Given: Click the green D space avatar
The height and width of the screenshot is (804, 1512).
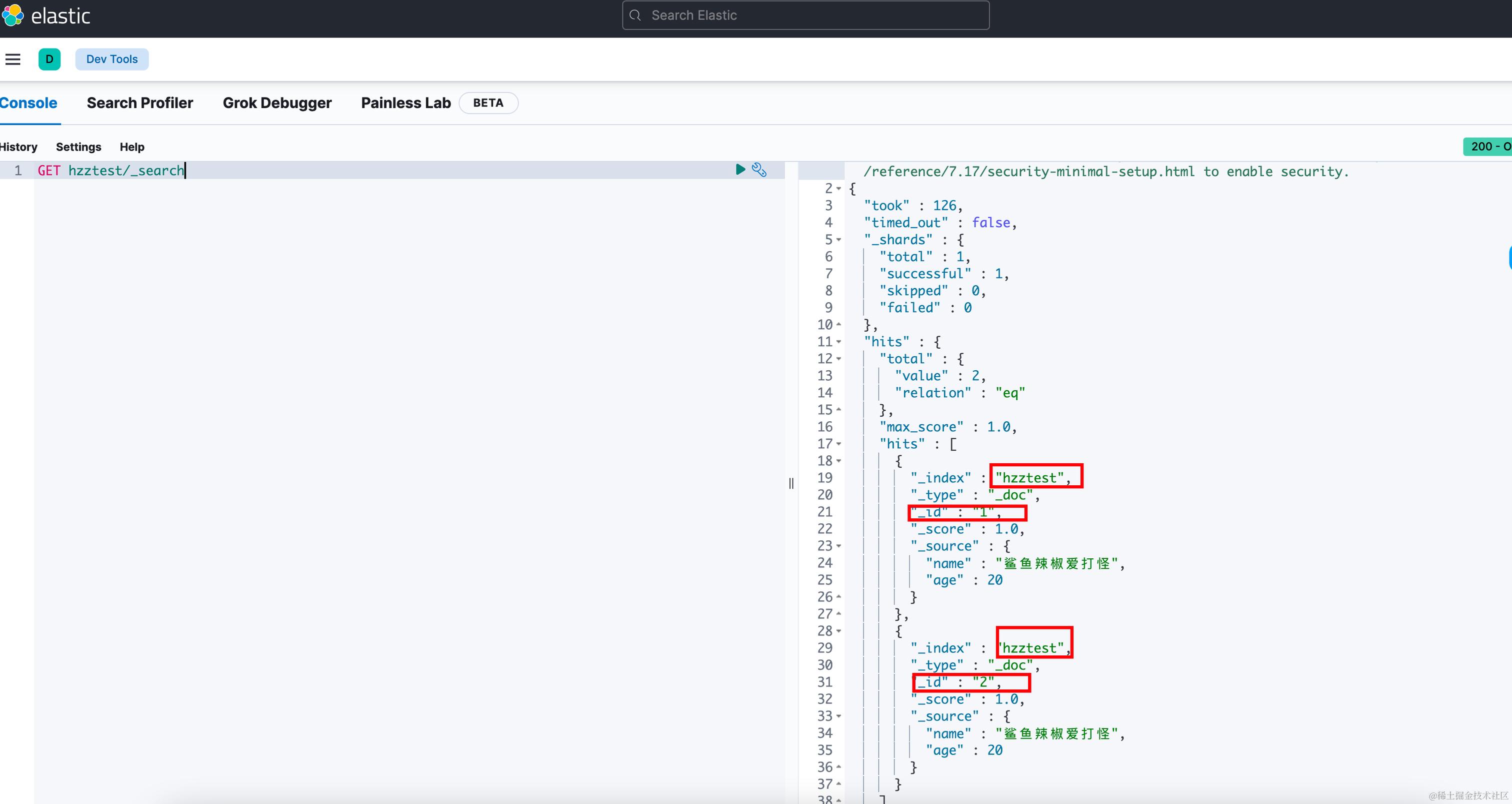Looking at the screenshot, I should point(49,60).
